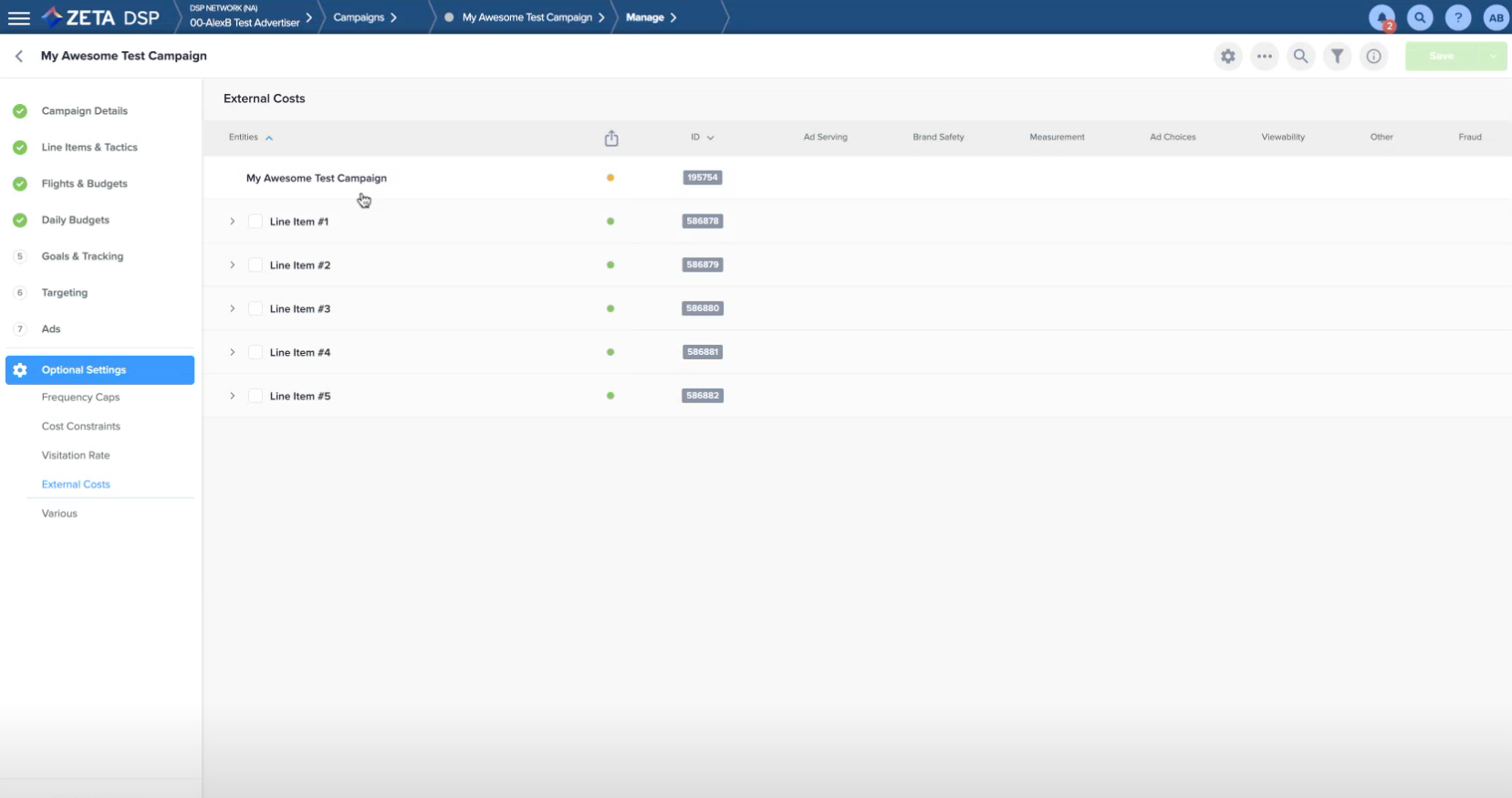Click the back arrow beside campaign title
Viewport: 1512px width, 798px height.
click(19, 57)
